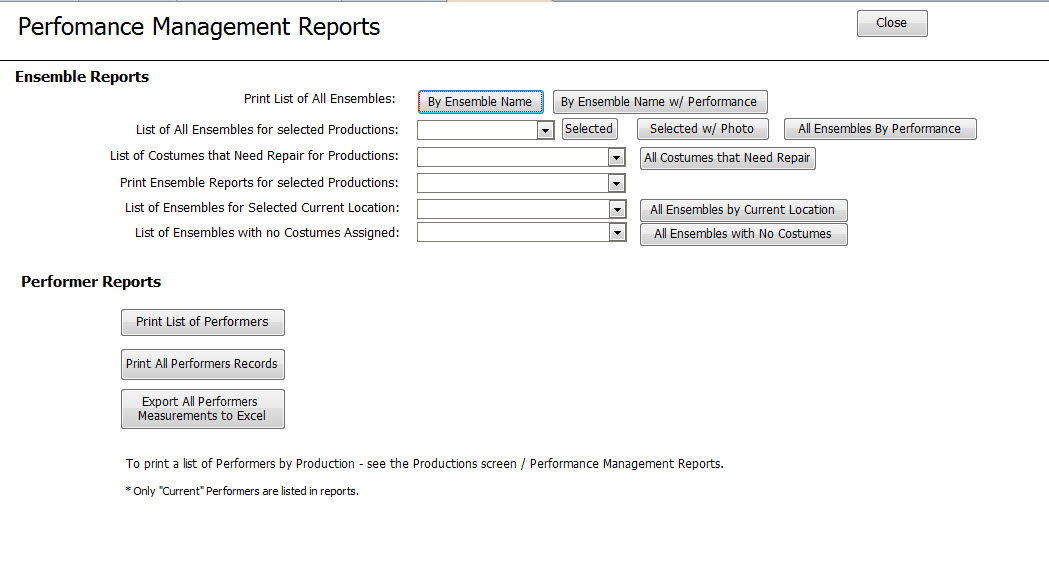Viewport: 1049px width, 580px height.
Task: Click inside the Current Location combo field
Action: (x=513, y=209)
